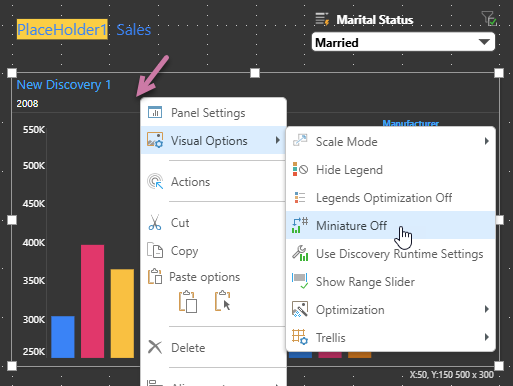Click the Delete X icon
The width and height of the screenshot is (513, 386).
[x=155, y=347]
